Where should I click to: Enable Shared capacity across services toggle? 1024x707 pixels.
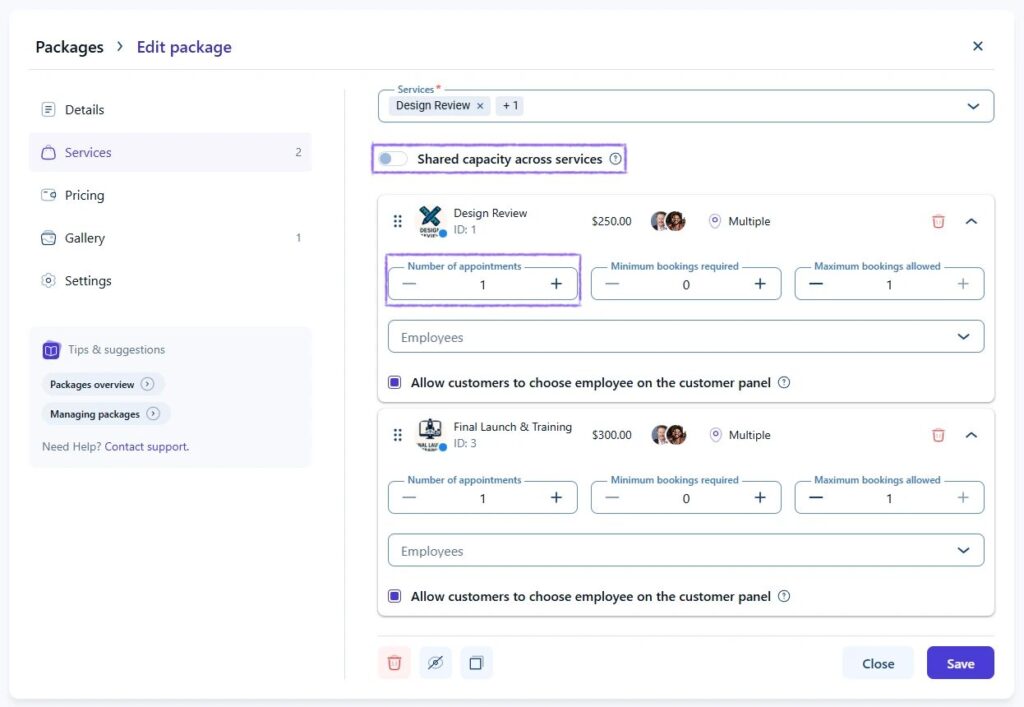392,159
